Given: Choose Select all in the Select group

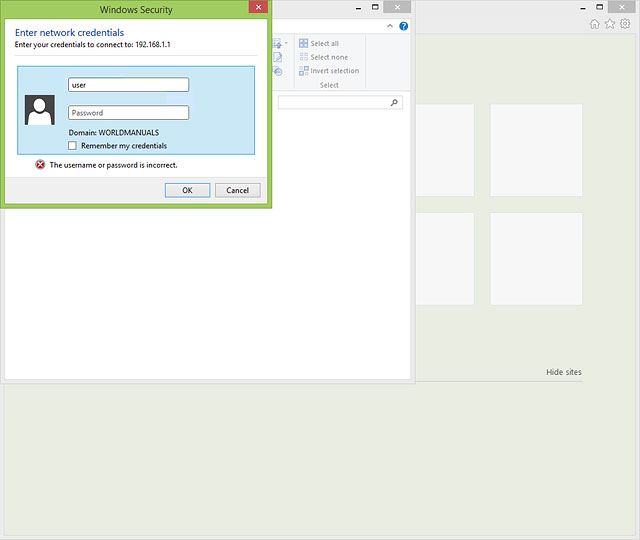Looking at the screenshot, I should tap(324, 43).
